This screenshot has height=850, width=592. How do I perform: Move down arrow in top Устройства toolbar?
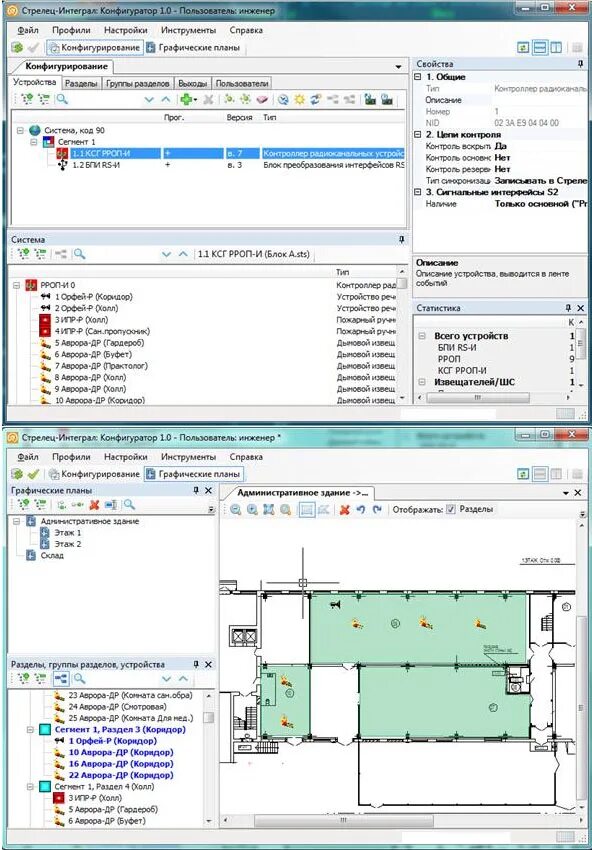tap(149, 100)
